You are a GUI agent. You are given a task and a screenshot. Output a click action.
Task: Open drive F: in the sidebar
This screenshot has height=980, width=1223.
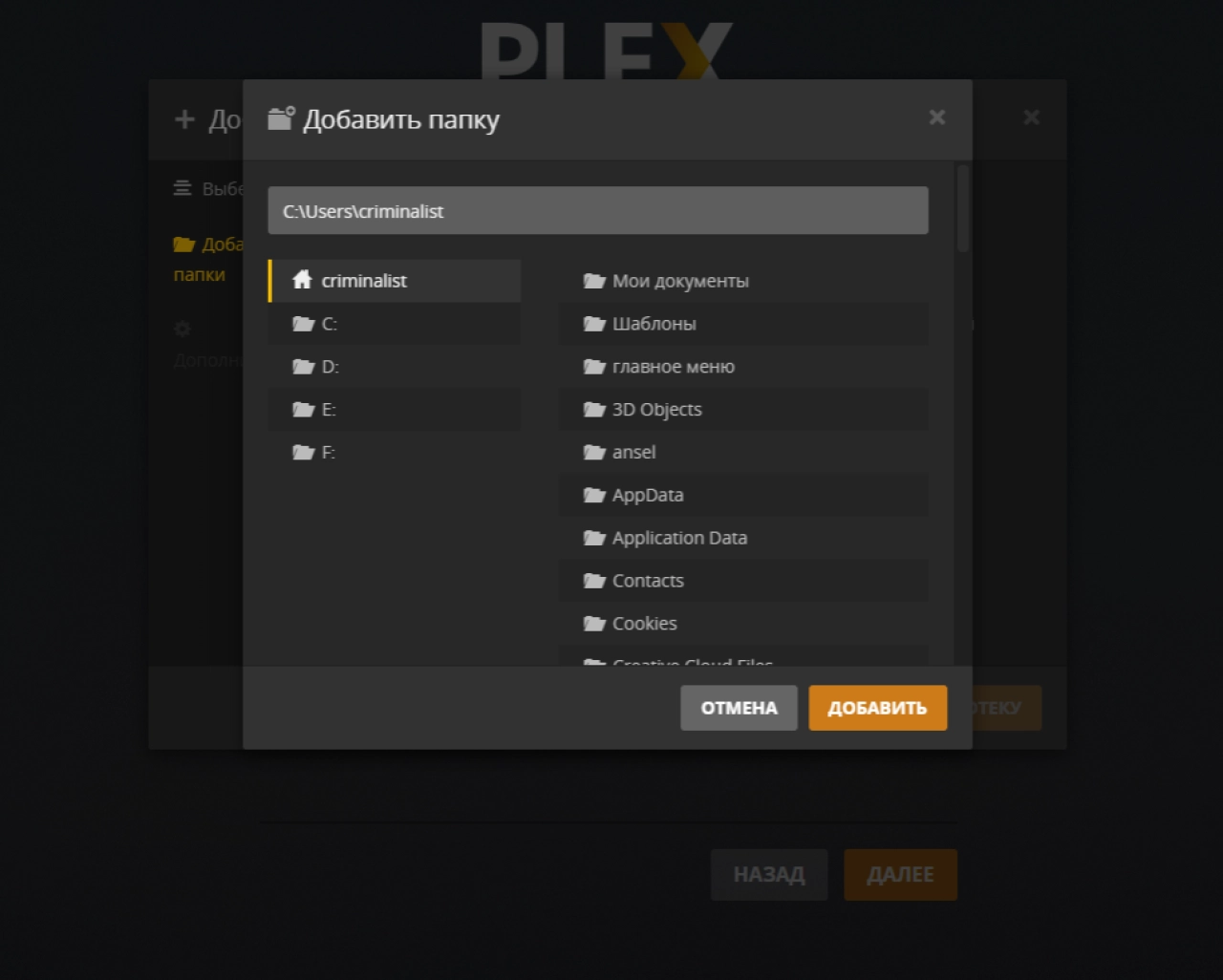(x=395, y=453)
